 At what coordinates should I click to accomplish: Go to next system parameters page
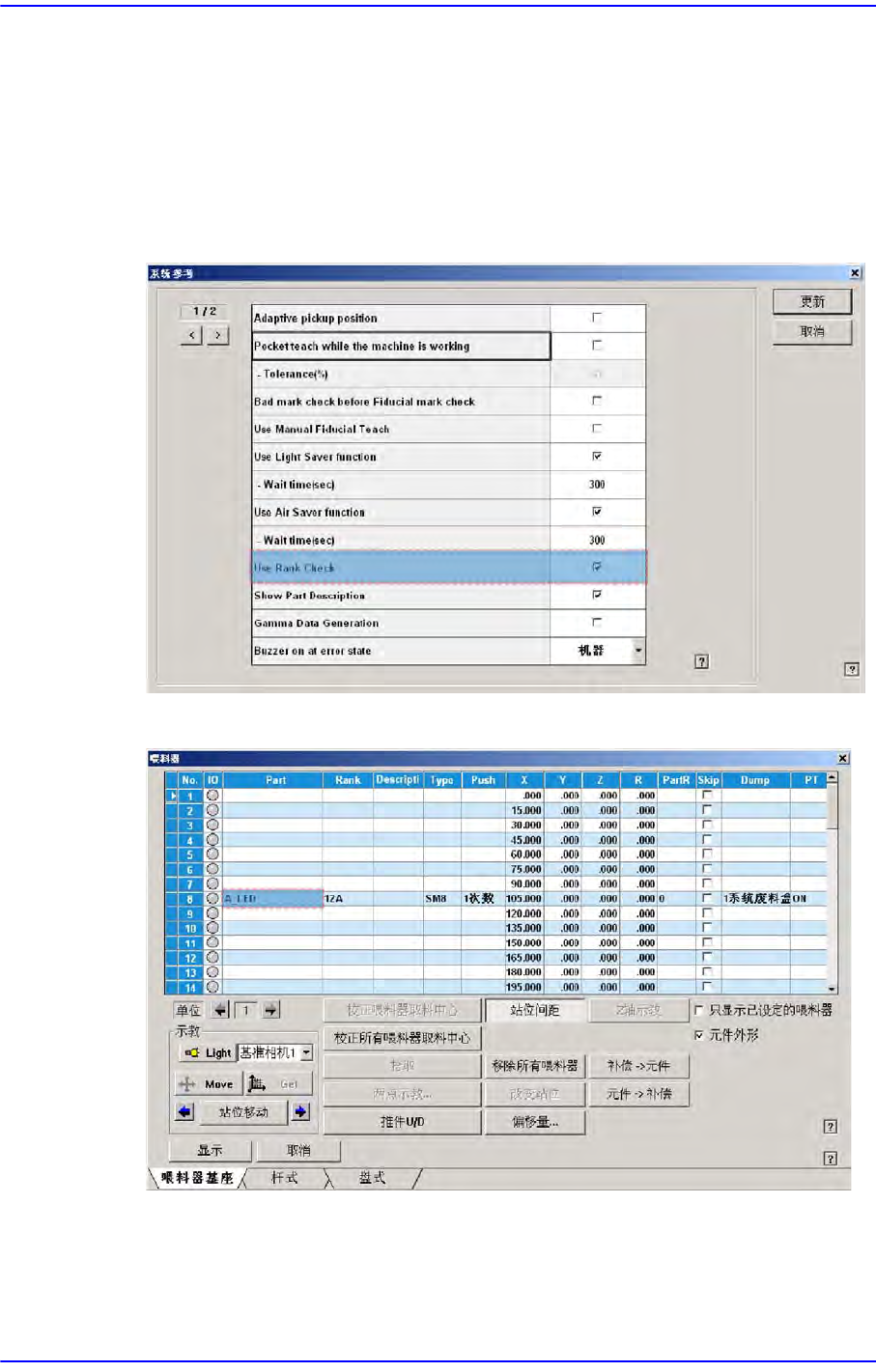218,335
